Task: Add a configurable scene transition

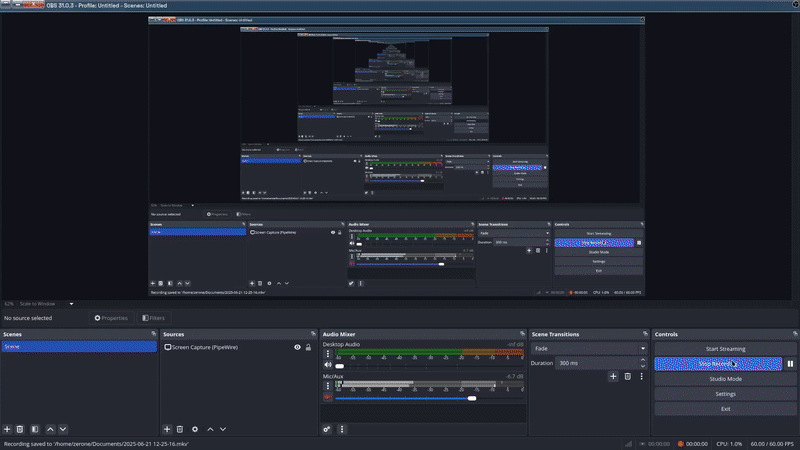Action: [613, 377]
